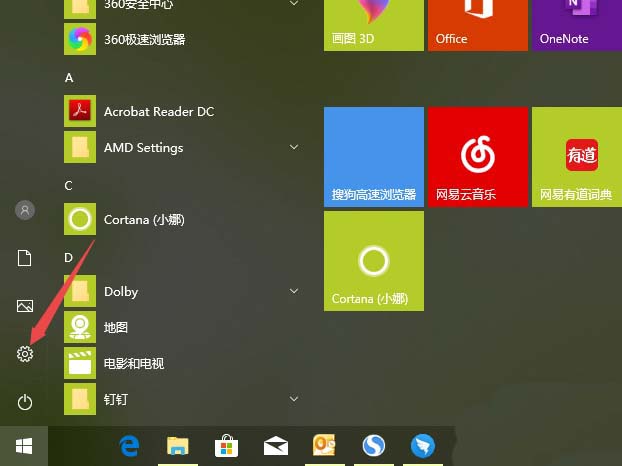
Task: Jump to letter A section header
Action: click(69, 77)
